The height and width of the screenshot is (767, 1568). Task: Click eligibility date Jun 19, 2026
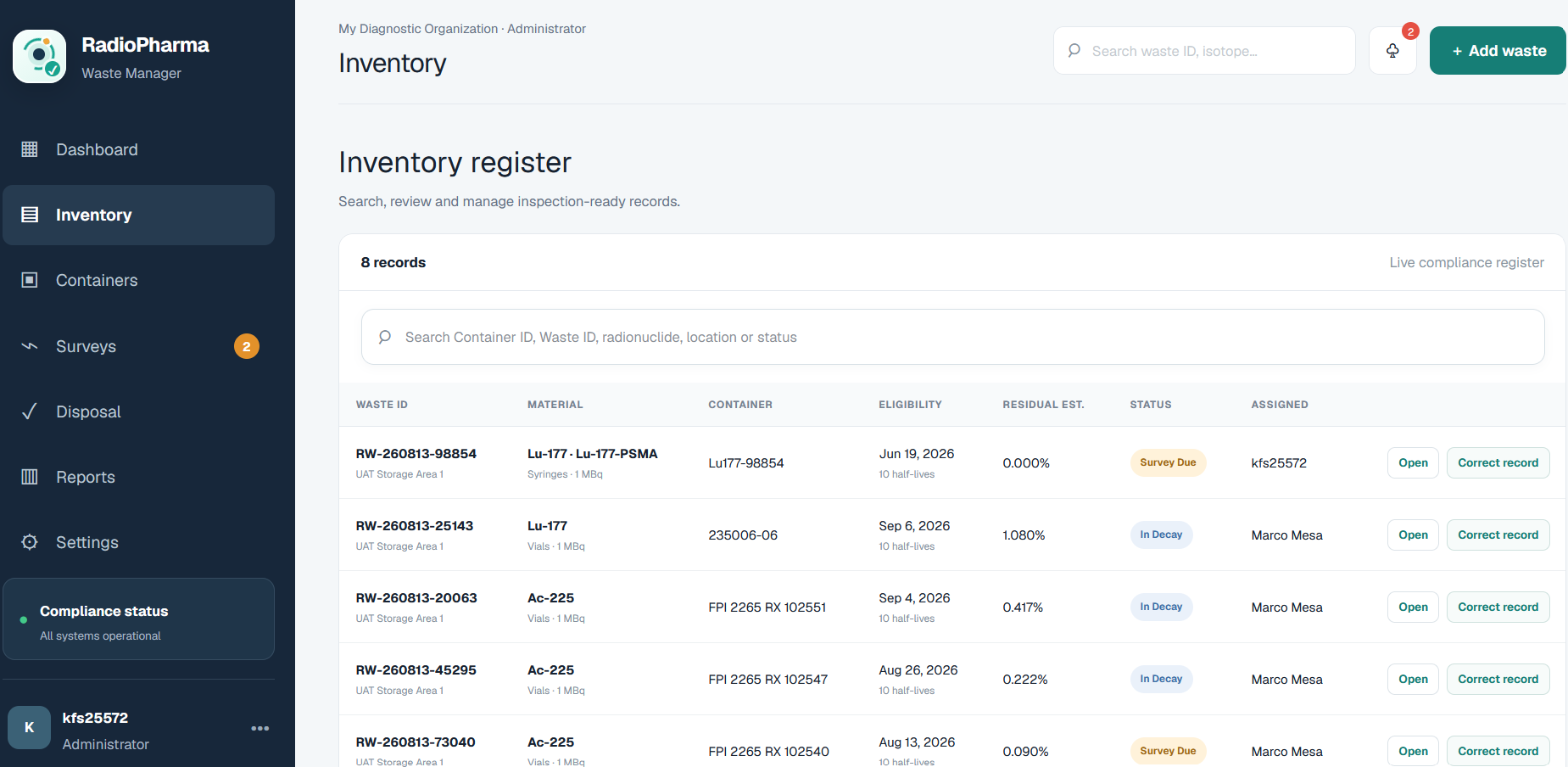click(917, 454)
